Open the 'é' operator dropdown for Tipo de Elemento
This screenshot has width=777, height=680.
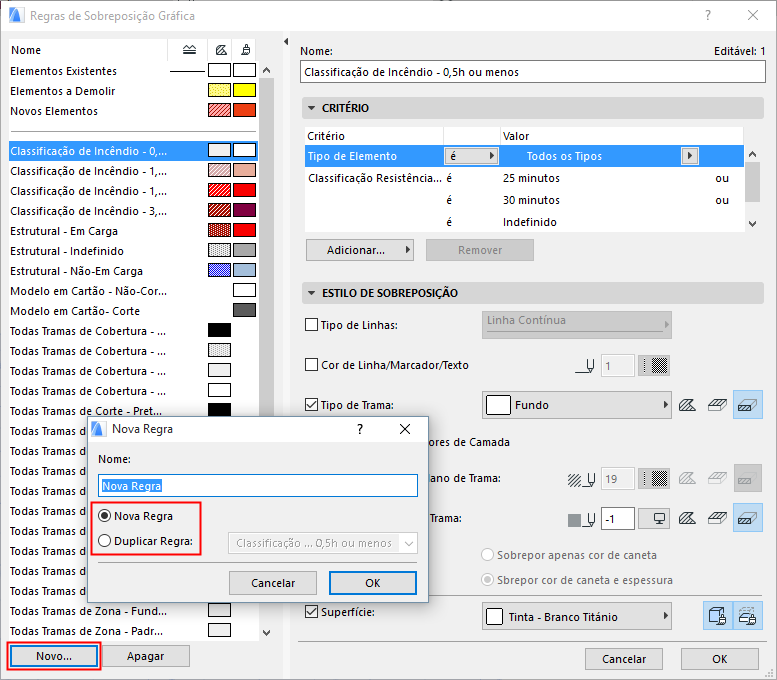tap(471, 156)
